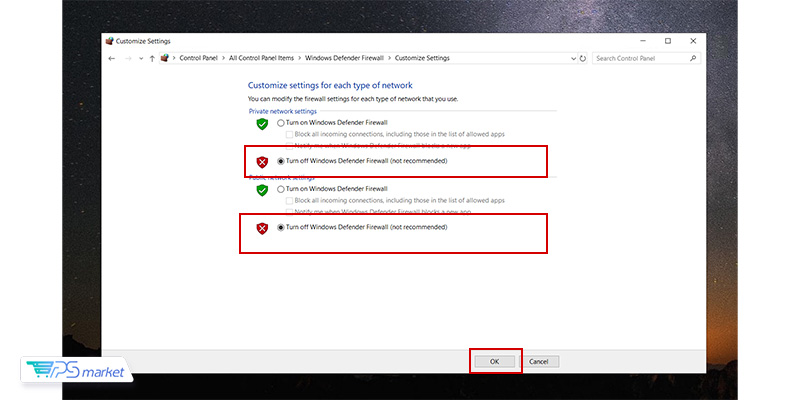Click the Control Panel icon in the address bar

coord(164,58)
